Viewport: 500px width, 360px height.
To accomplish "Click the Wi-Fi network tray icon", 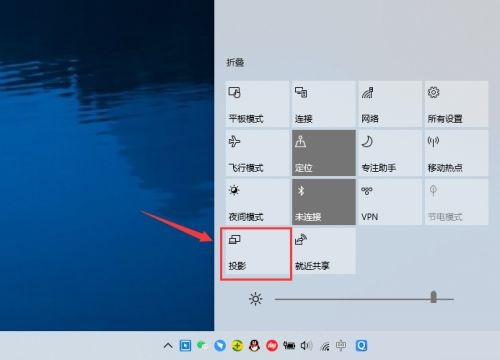I will point(325,346).
